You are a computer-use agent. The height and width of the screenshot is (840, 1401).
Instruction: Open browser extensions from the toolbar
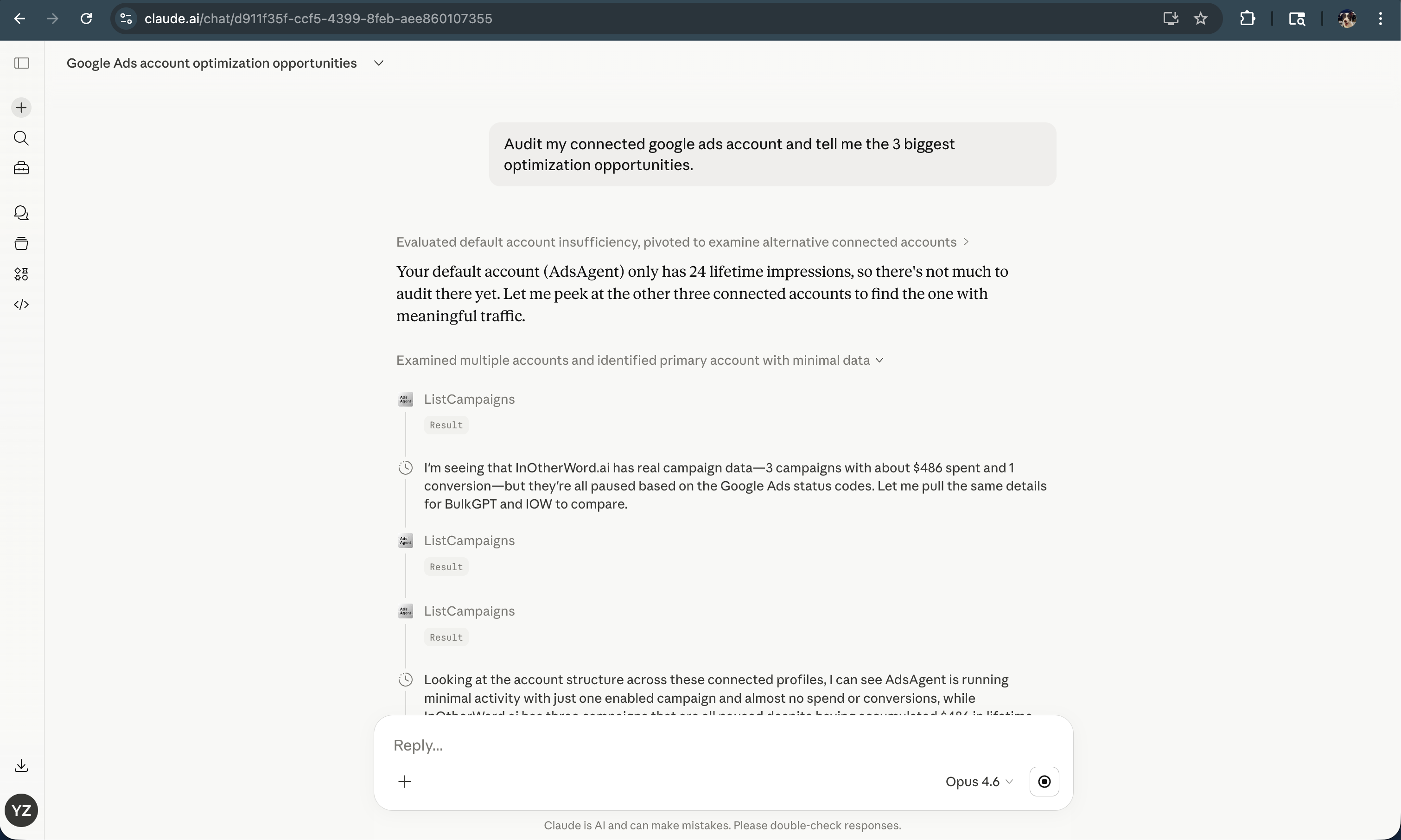pos(1247,18)
